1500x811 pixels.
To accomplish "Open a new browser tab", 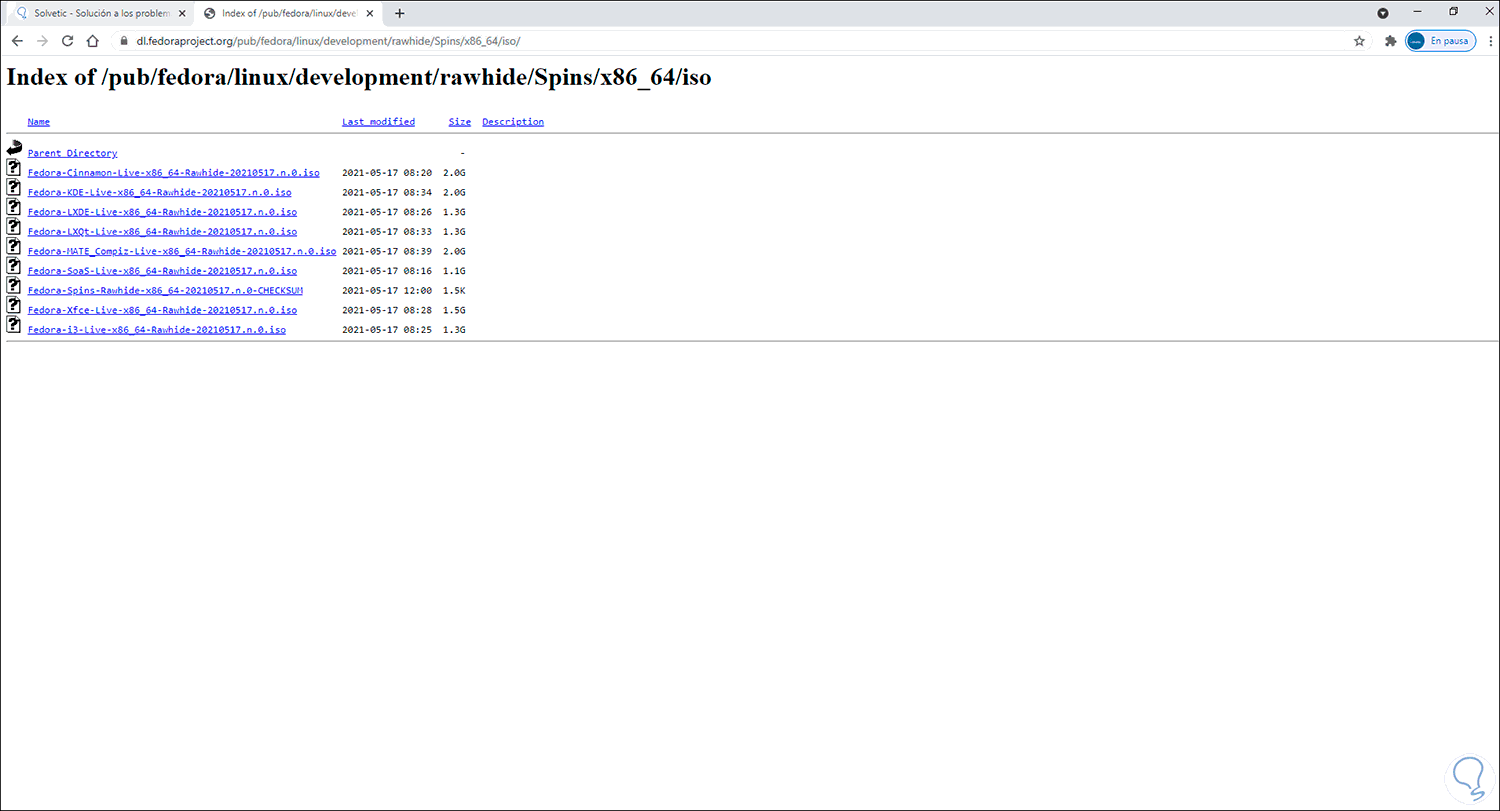I will click(x=400, y=13).
